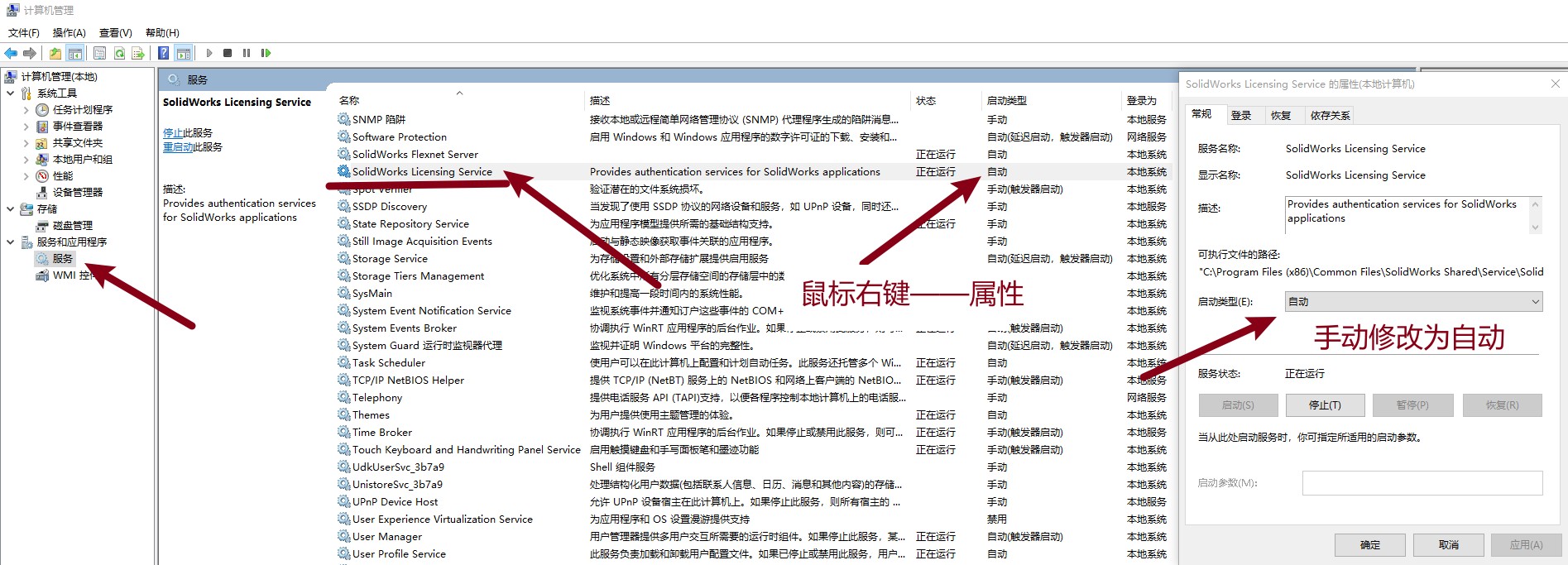Select the 任务计划程序 clock icon
Screen dimensions: 1568x565
[42, 109]
